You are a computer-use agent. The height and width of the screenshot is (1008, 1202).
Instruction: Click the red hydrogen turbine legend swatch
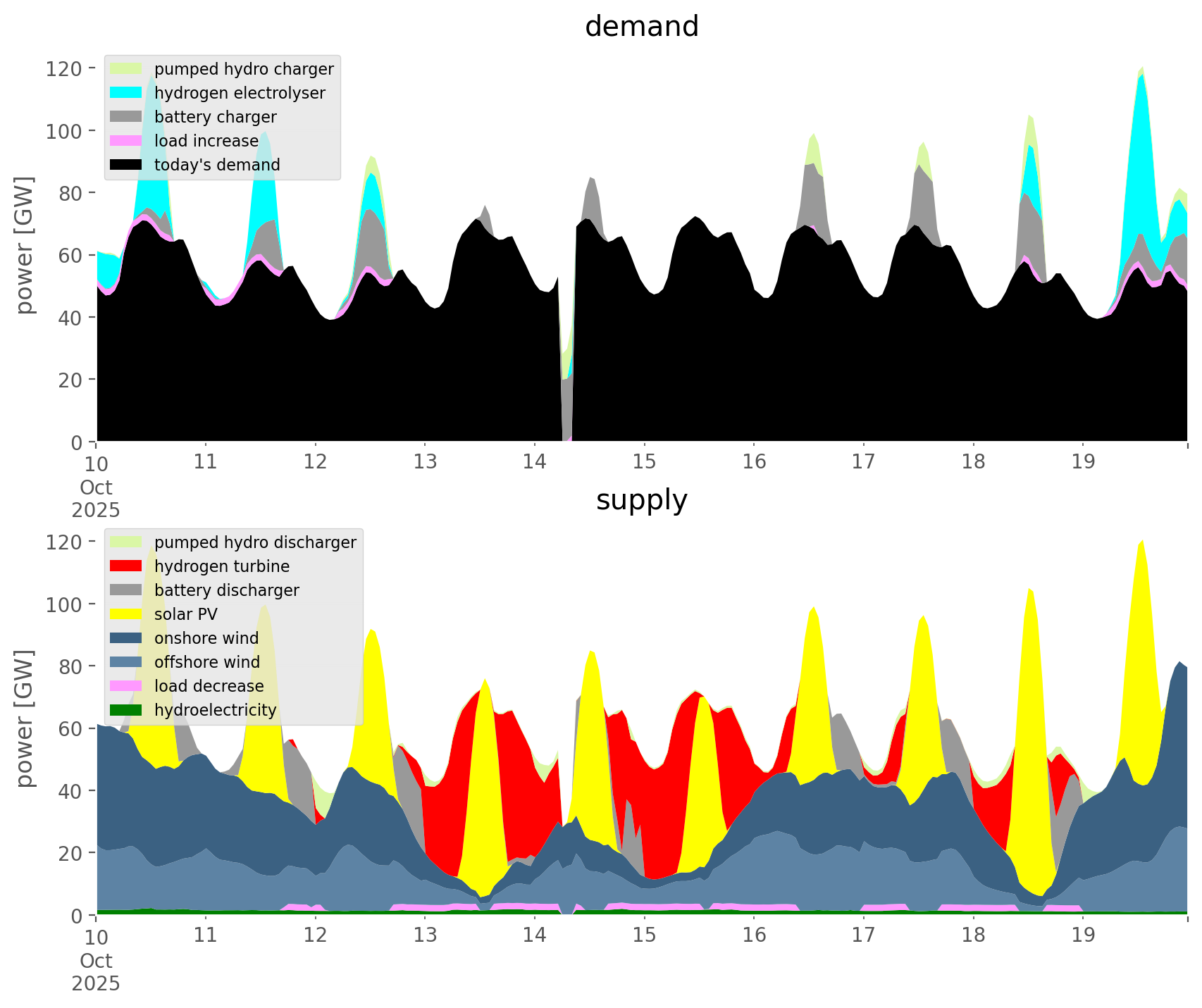point(125,566)
